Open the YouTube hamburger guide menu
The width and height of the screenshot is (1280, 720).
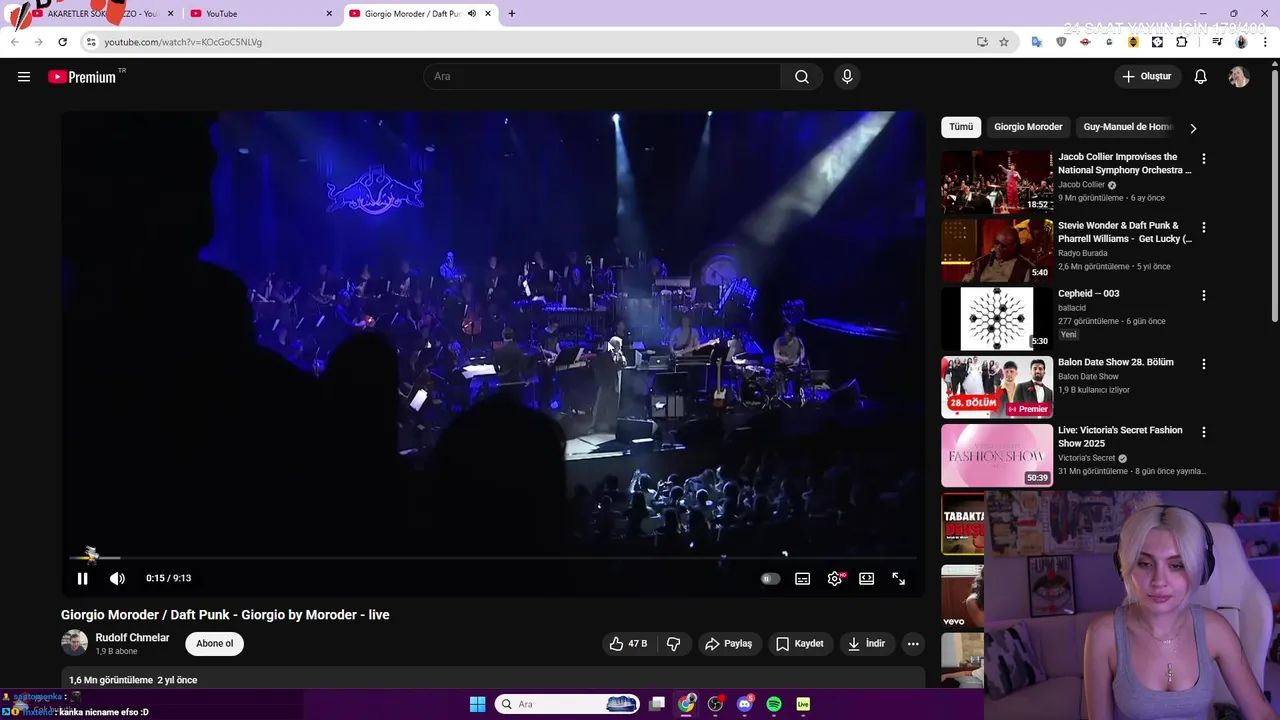coord(24,77)
